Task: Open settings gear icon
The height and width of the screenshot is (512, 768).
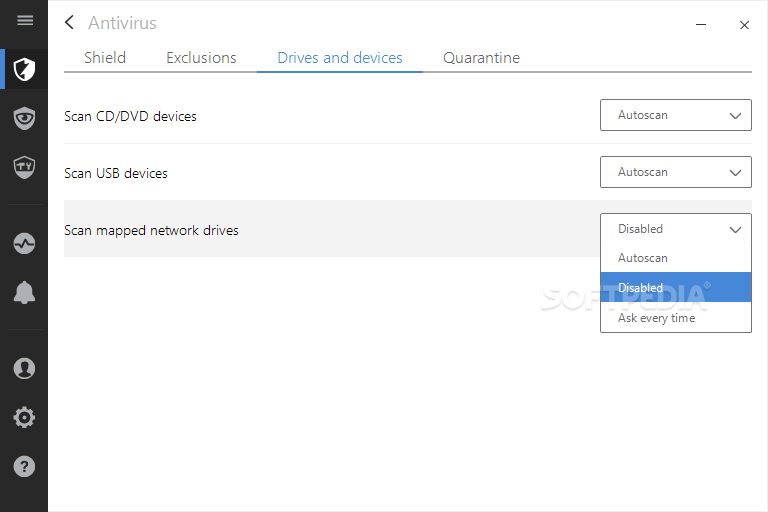Action: [24, 417]
